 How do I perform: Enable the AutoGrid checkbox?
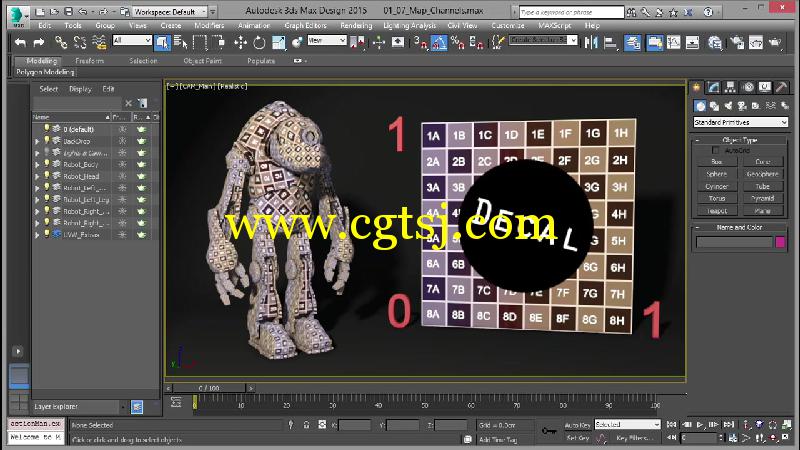coord(715,150)
